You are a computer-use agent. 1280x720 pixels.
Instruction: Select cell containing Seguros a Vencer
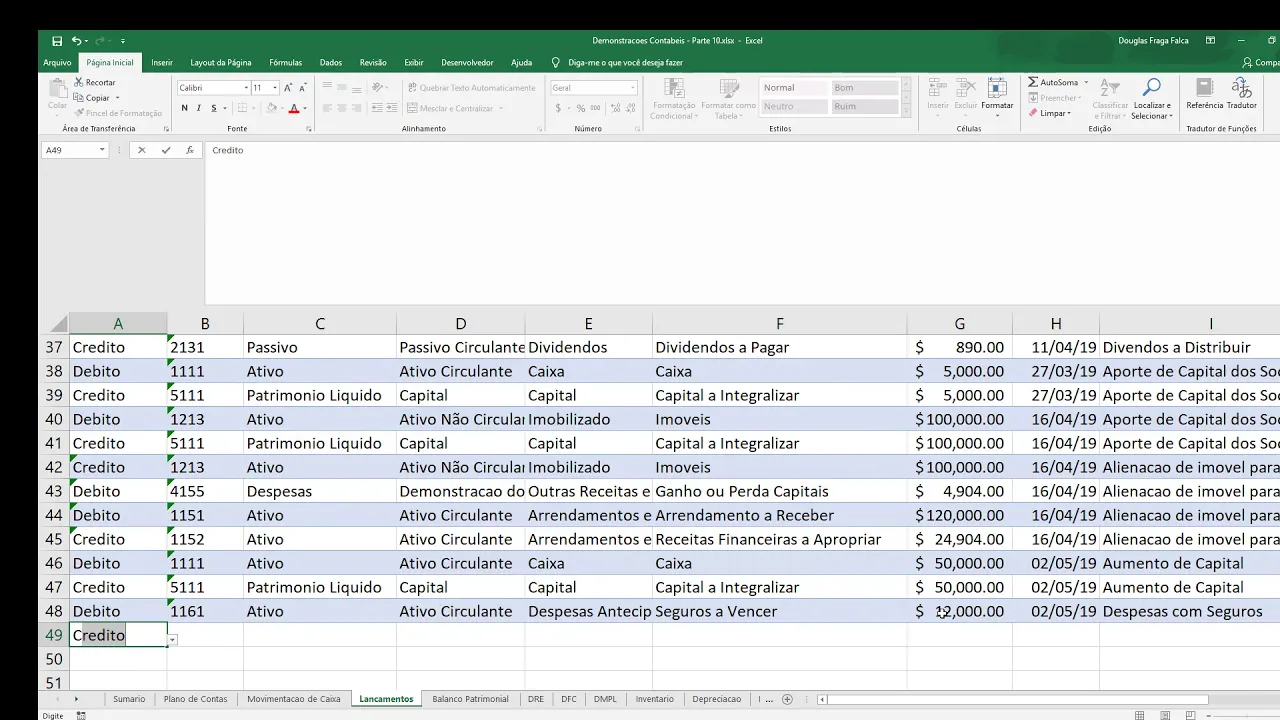click(x=780, y=611)
